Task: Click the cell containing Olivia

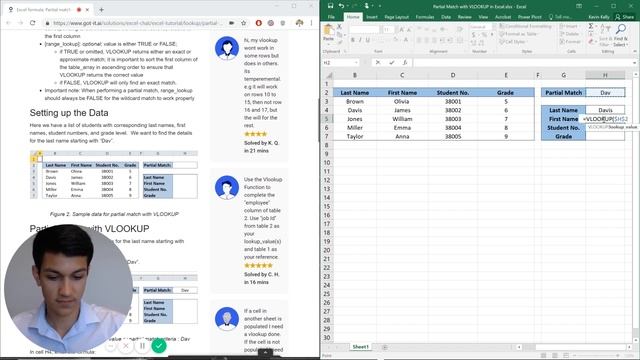Action: pyautogui.click(x=402, y=101)
